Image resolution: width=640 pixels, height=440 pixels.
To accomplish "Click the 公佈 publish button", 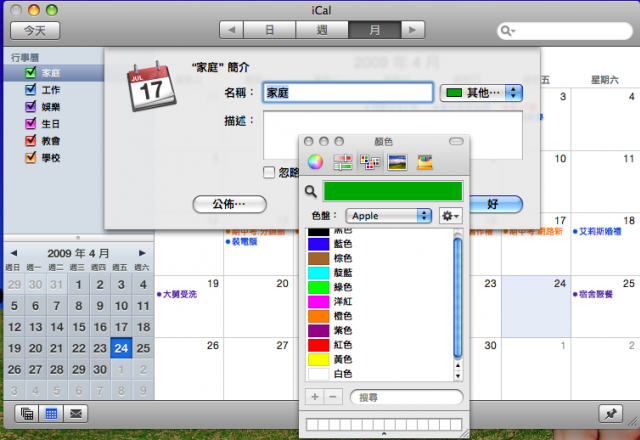I will pos(229,204).
